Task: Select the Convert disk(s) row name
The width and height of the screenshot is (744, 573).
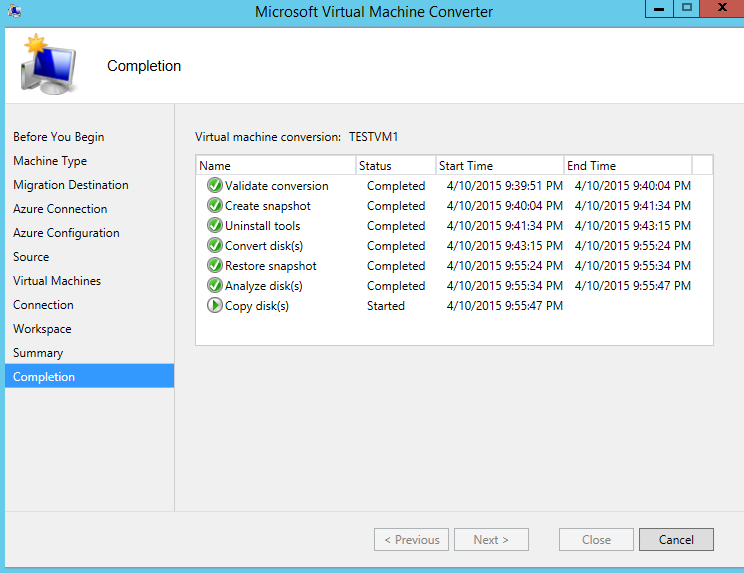Action: point(264,246)
